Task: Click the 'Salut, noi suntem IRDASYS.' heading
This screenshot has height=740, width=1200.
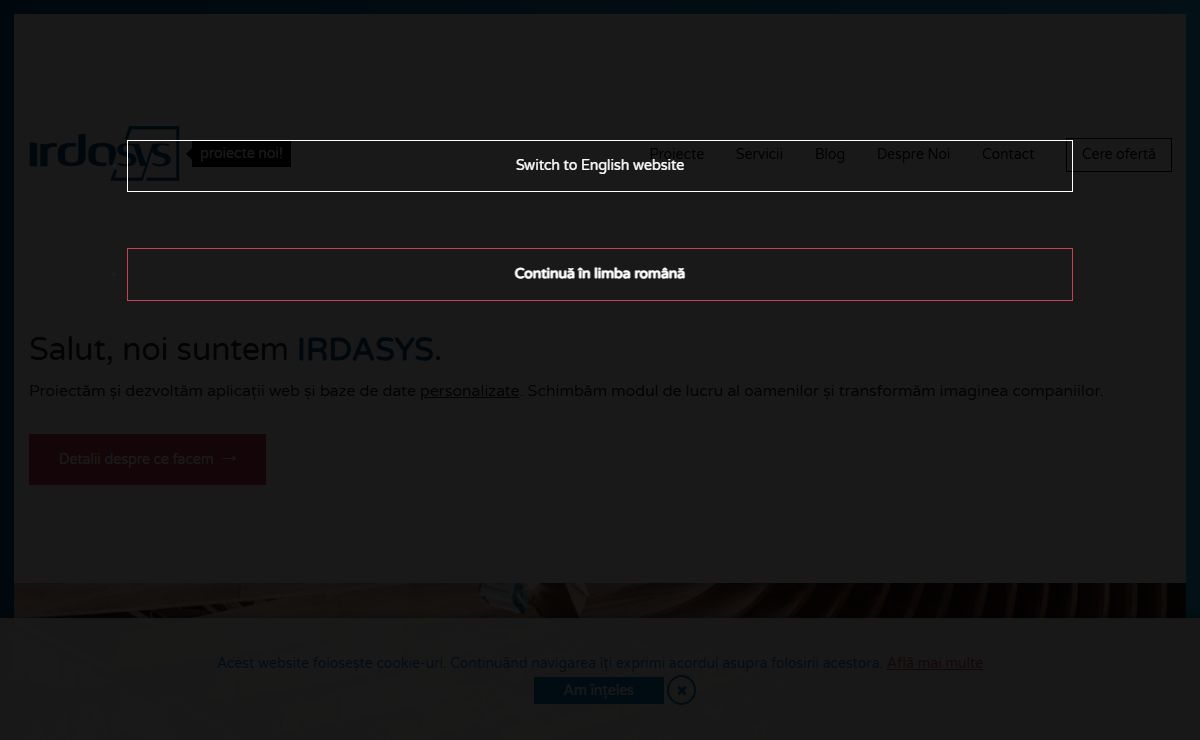Action: point(235,349)
